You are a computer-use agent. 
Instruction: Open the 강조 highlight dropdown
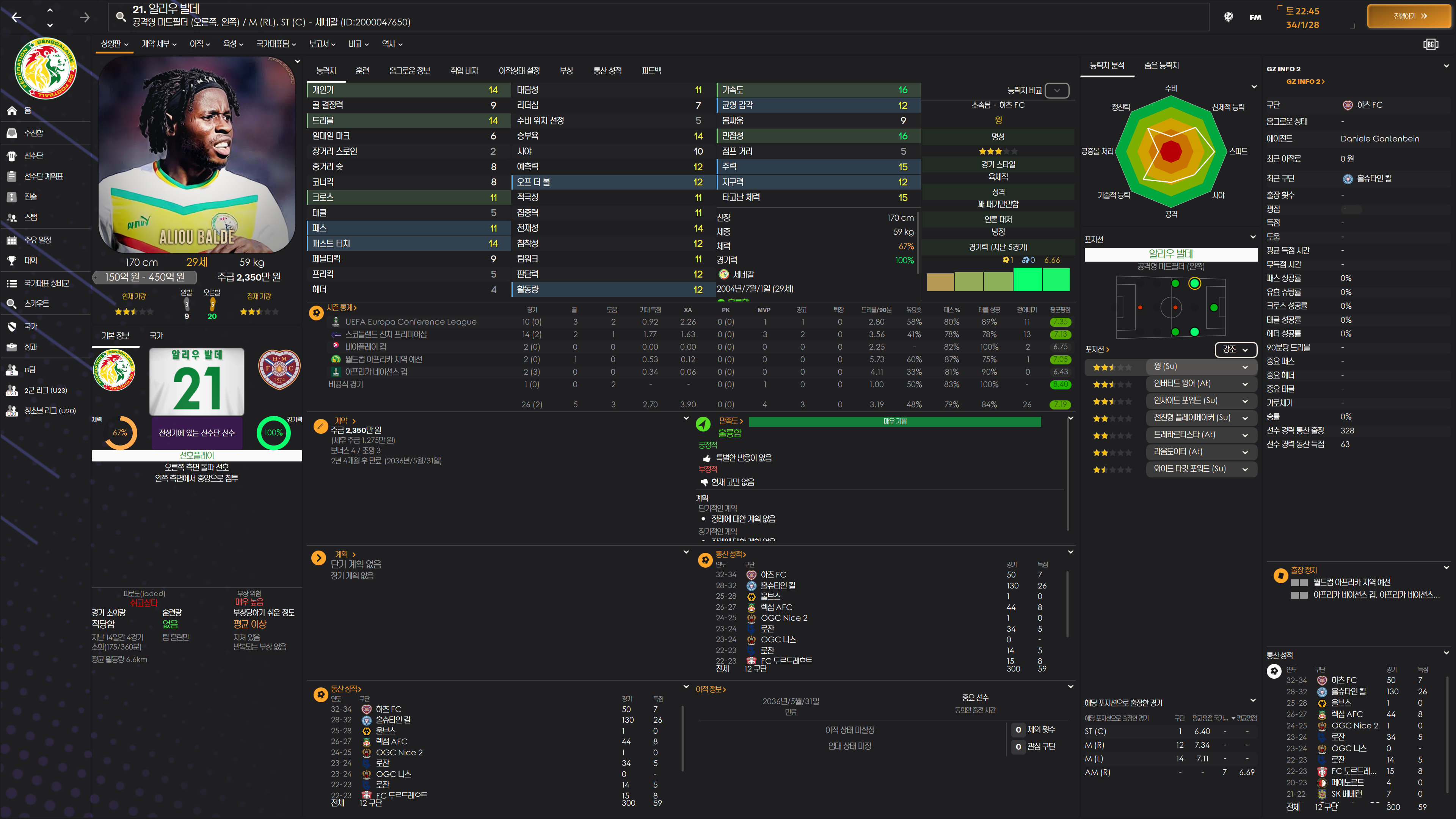pyautogui.click(x=1235, y=350)
